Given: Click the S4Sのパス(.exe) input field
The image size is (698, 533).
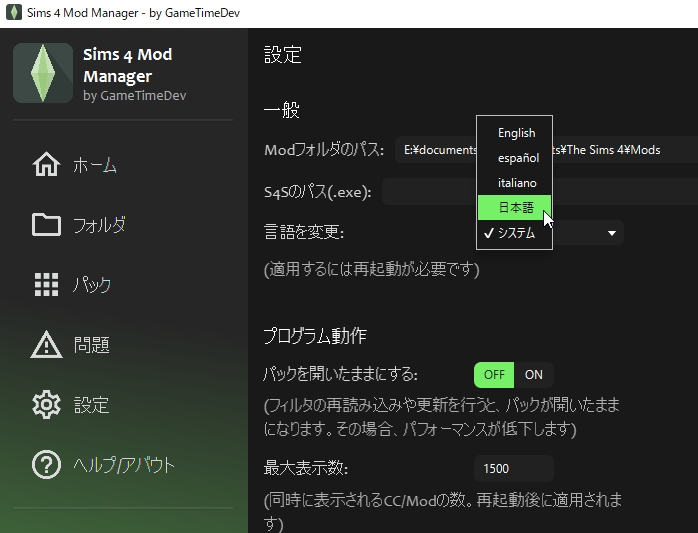Looking at the screenshot, I should (x=540, y=192).
